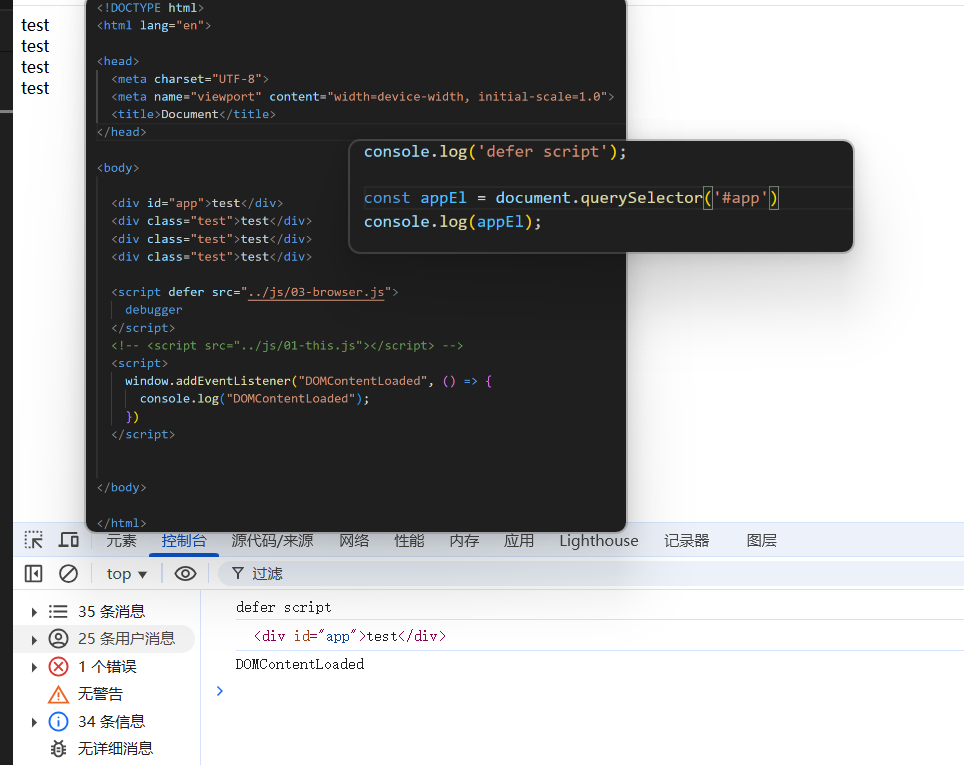
Task: Click the first 'test' line on page
Action: [x=35, y=25]
